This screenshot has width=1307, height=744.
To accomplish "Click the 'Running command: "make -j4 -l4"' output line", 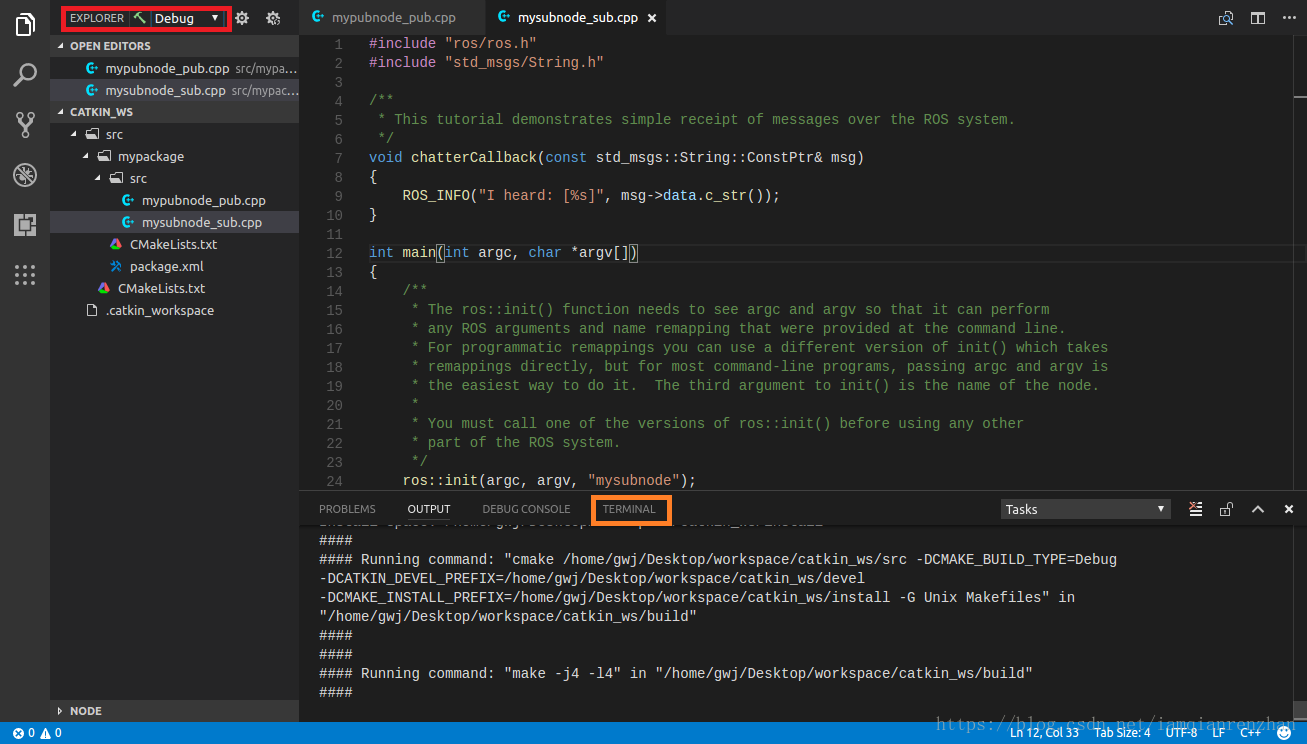I will pyautogui.click(x=676, y=674).
